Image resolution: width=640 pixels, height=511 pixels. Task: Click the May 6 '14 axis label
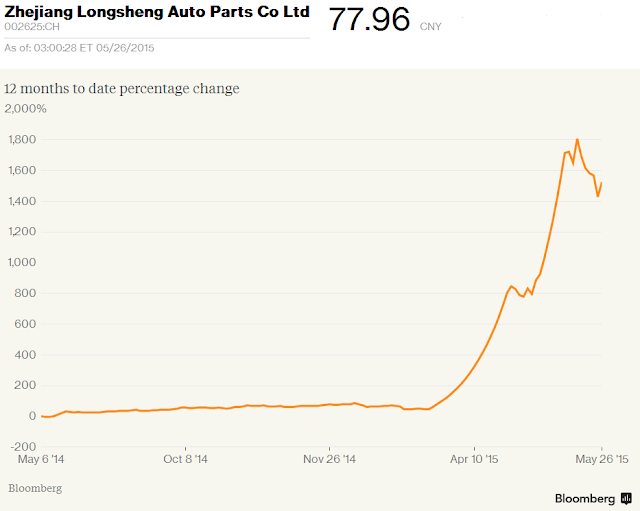click(x=41, y=459)
